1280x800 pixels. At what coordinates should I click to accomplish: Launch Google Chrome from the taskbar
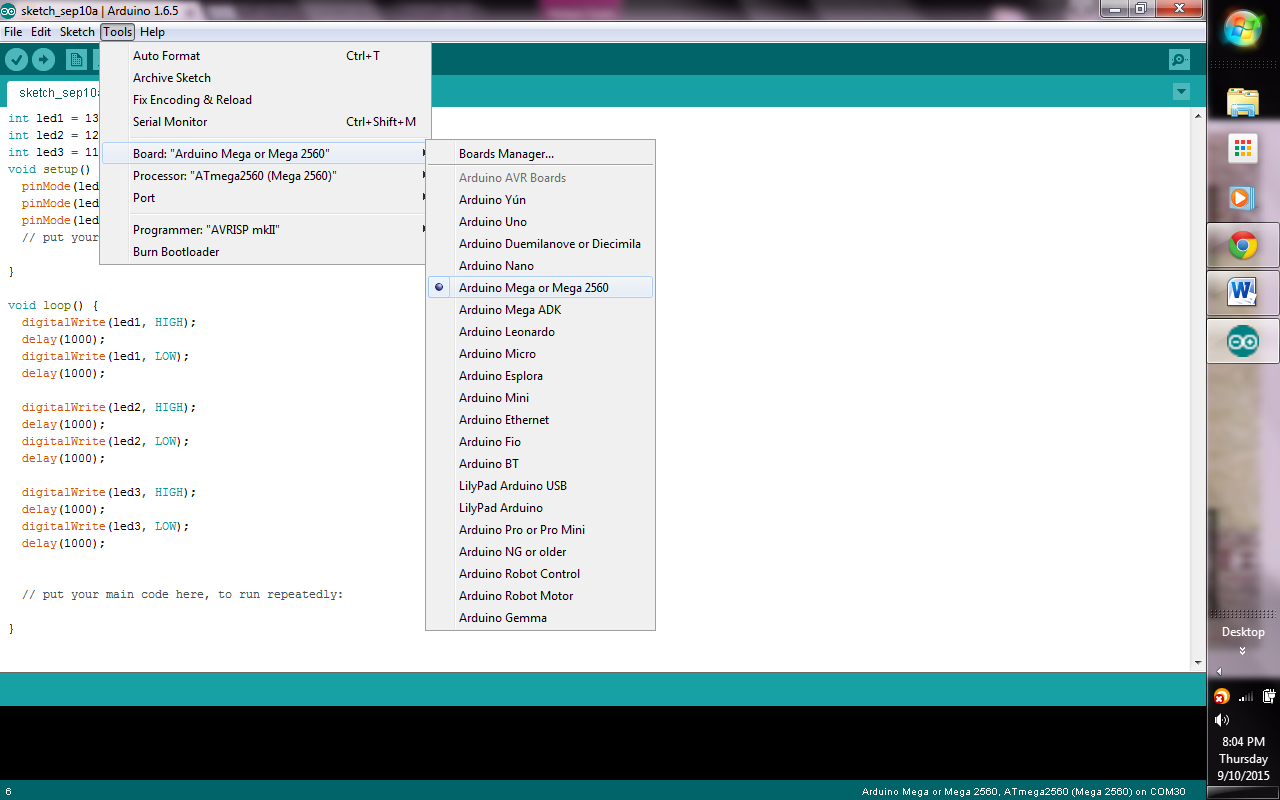[x=1243, y=245]
